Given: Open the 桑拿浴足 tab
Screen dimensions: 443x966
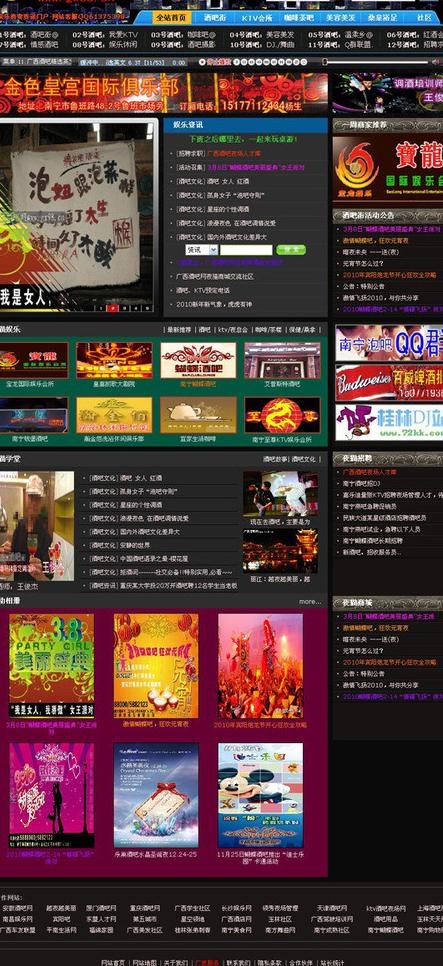Looking at the screenshot, I should pyautogui.click(x=382, y=18).
